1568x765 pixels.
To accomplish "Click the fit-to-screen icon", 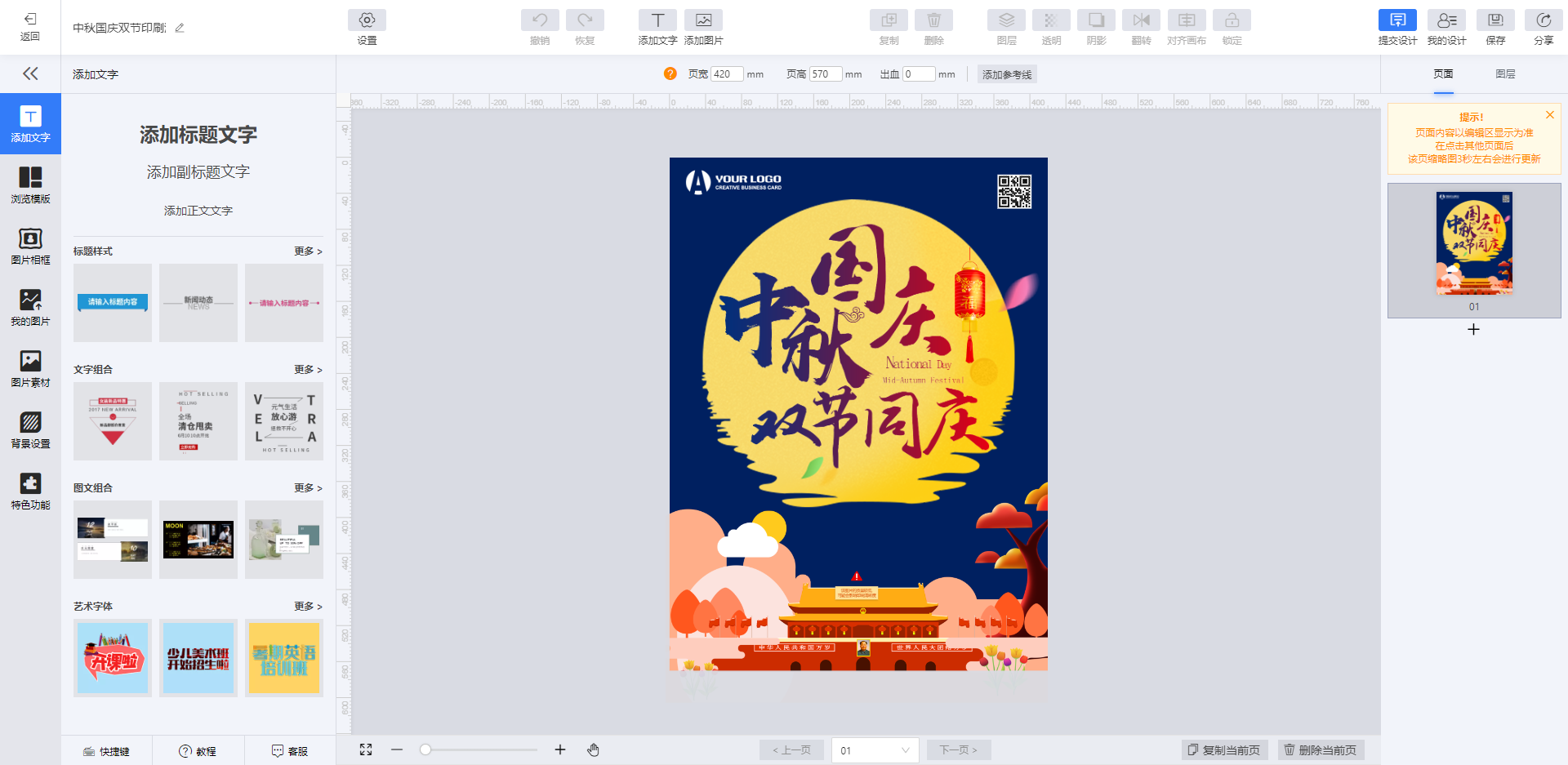I will tap(366, 749).
